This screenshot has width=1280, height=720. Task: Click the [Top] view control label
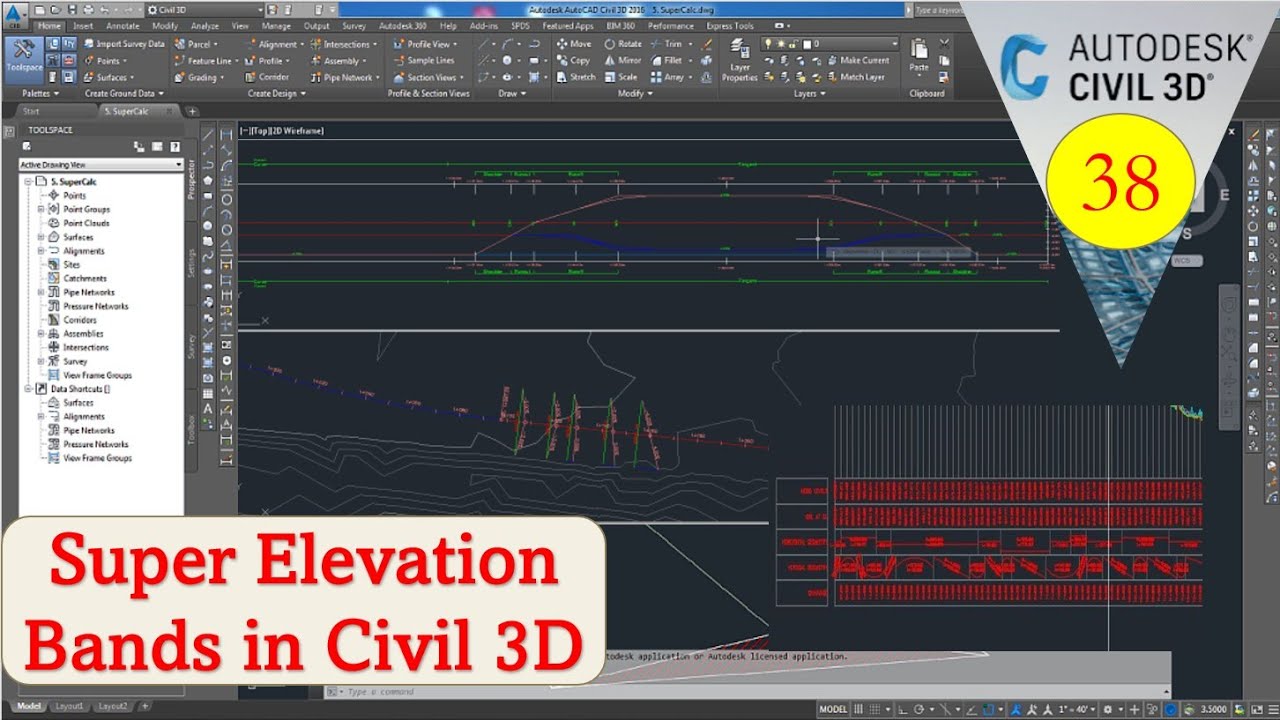coord(261,131)
